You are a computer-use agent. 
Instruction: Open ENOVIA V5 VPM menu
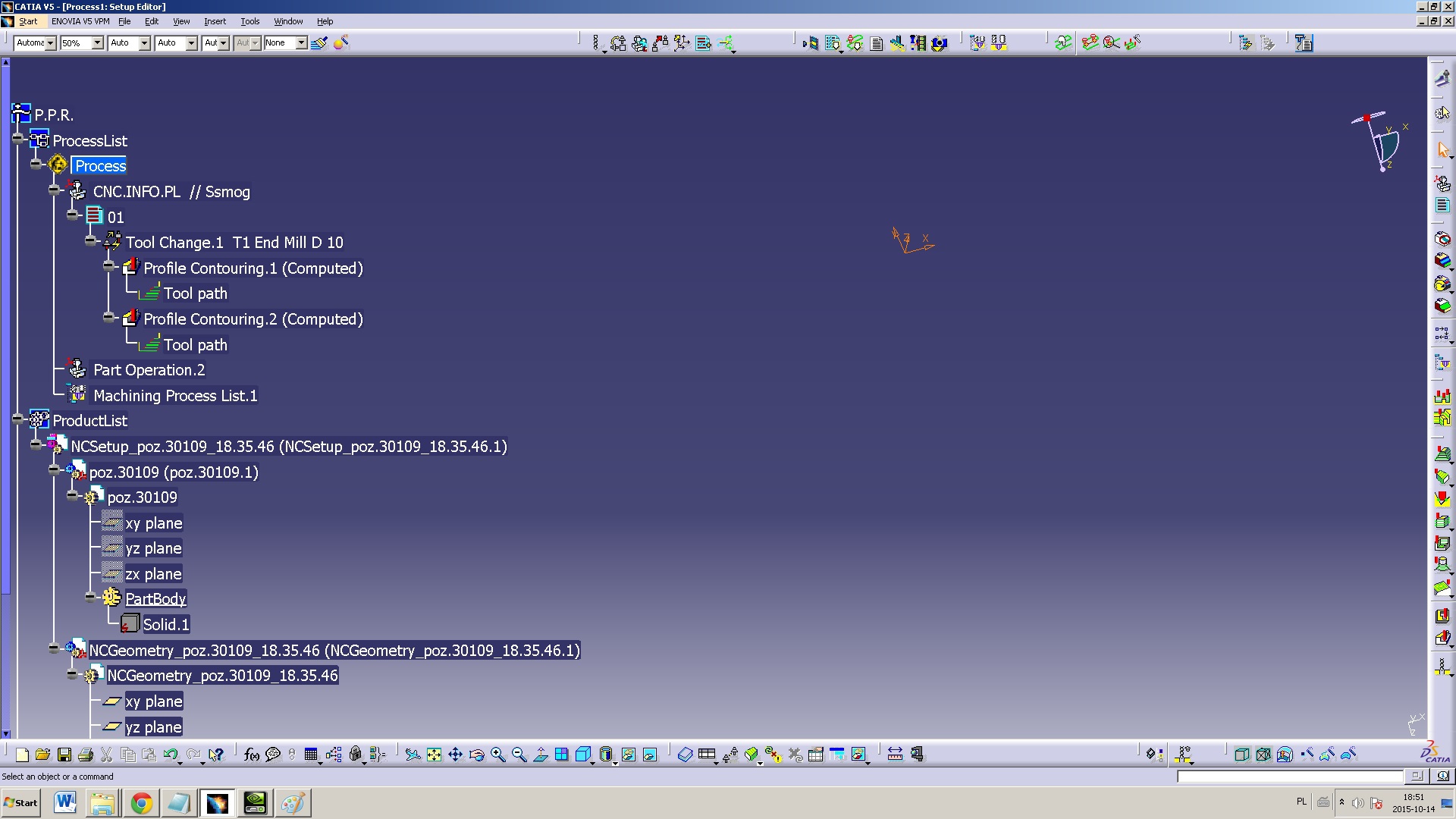coord(80,21)
